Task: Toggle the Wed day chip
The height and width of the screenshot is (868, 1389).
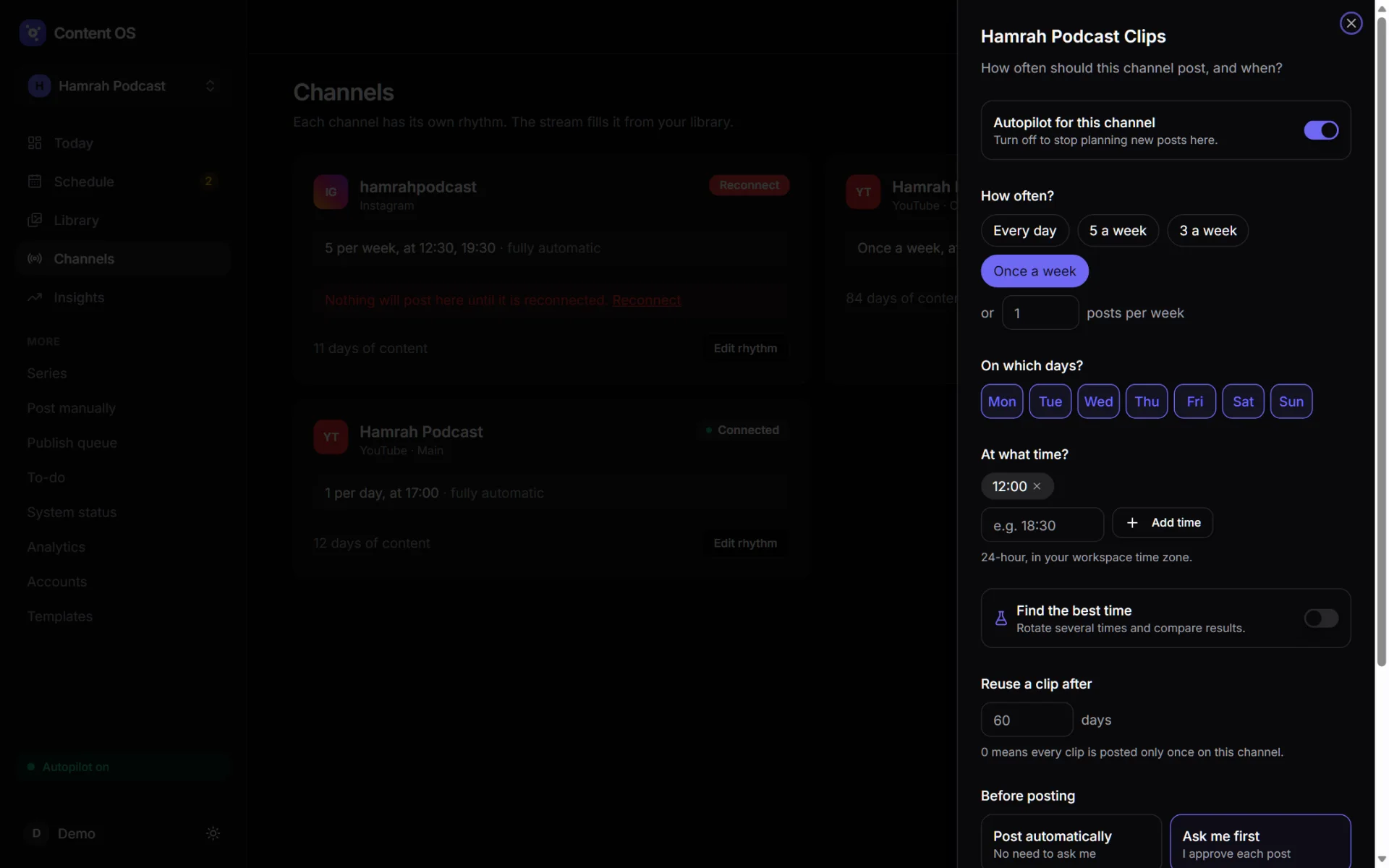Action: [1098, 401]
